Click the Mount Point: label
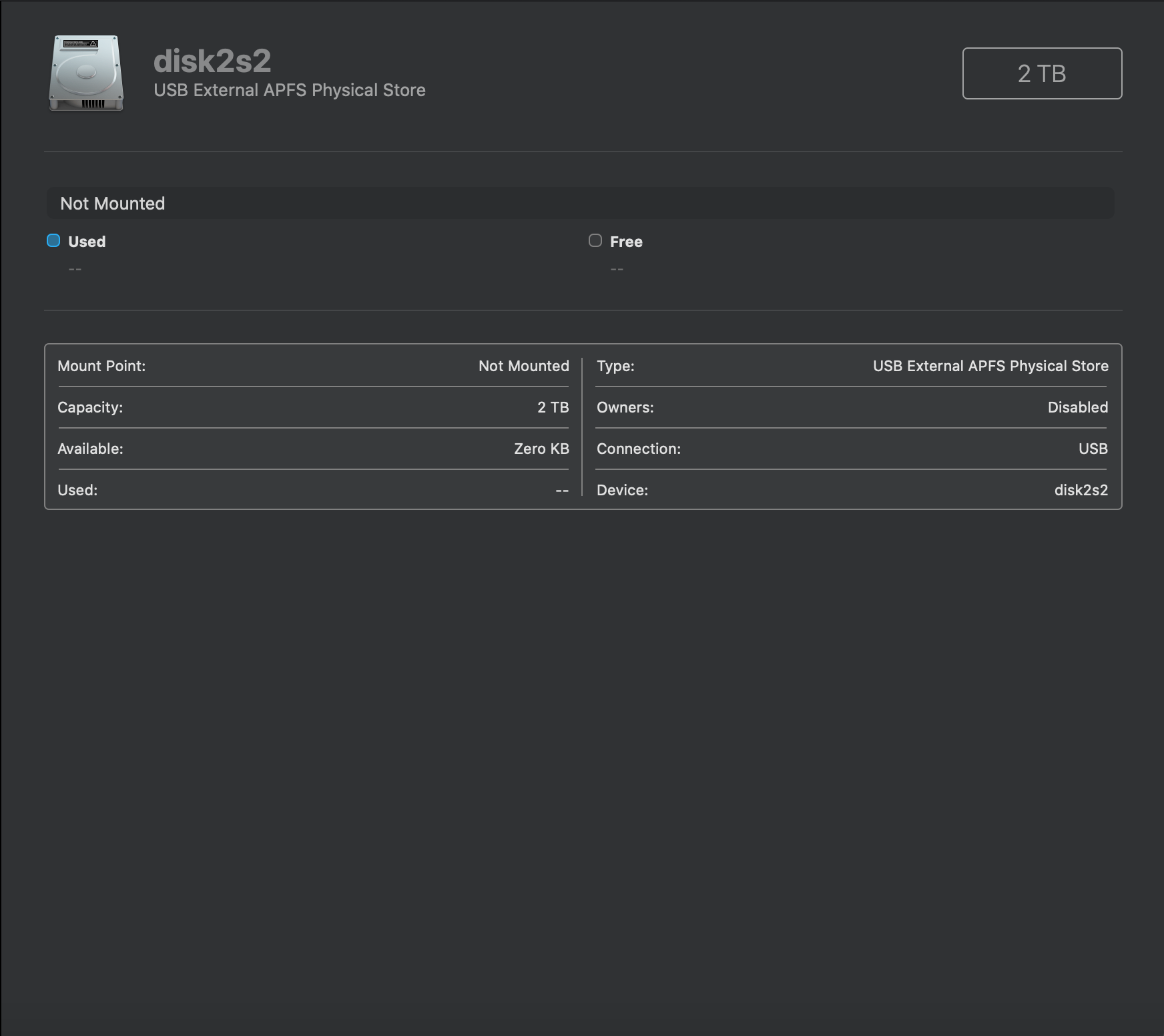This screenshot has width=1164, height=1036. (101, 366)
